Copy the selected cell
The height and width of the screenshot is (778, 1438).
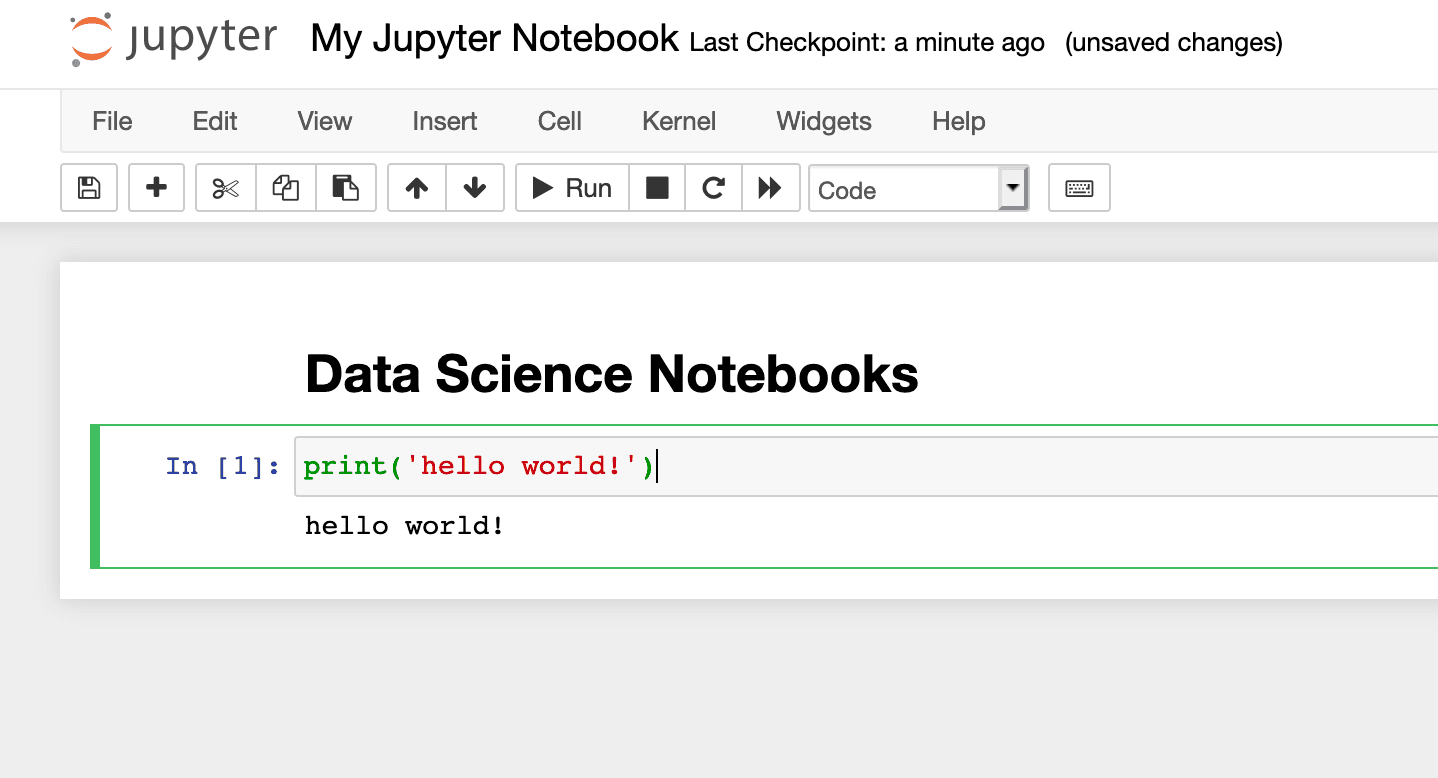pyautogui.click(x=285, y=187)
